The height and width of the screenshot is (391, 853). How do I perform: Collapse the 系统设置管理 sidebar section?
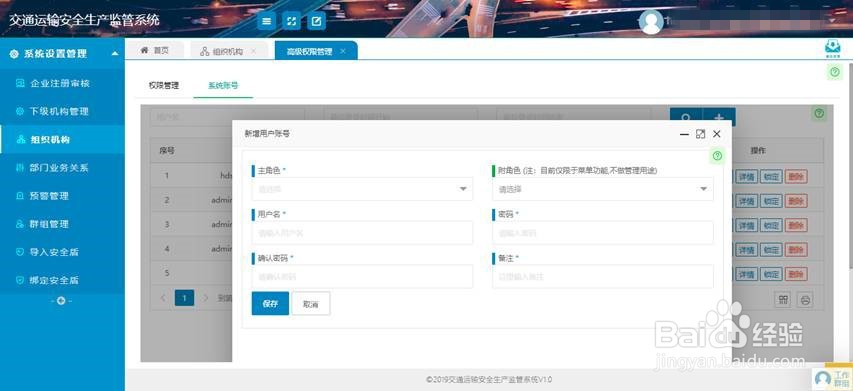[115, 54]
